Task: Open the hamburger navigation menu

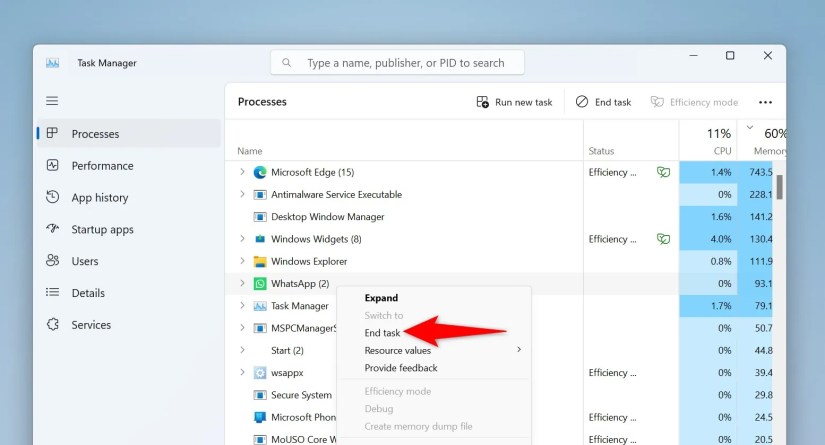Action: pyautogui.click(x=52, y=100)
